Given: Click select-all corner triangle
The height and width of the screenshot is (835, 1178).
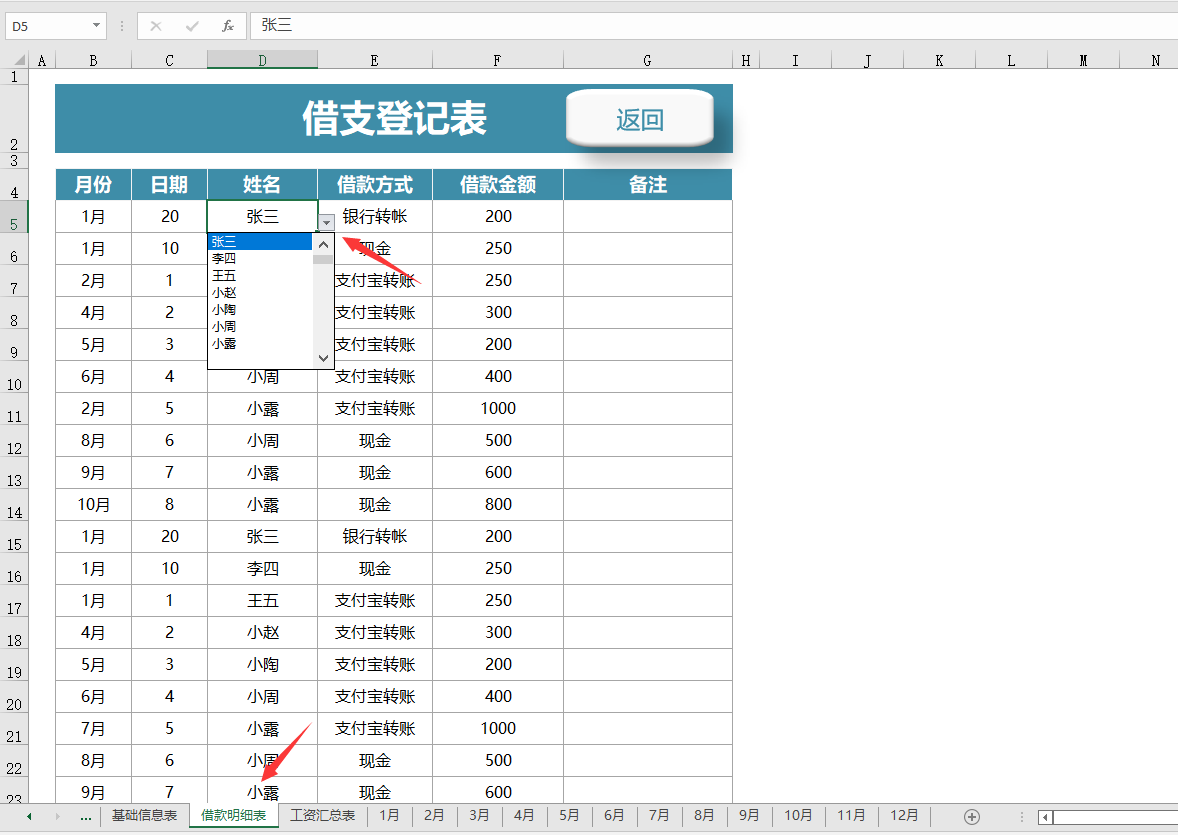Looking at the screenshot, I should pos(19,60).
